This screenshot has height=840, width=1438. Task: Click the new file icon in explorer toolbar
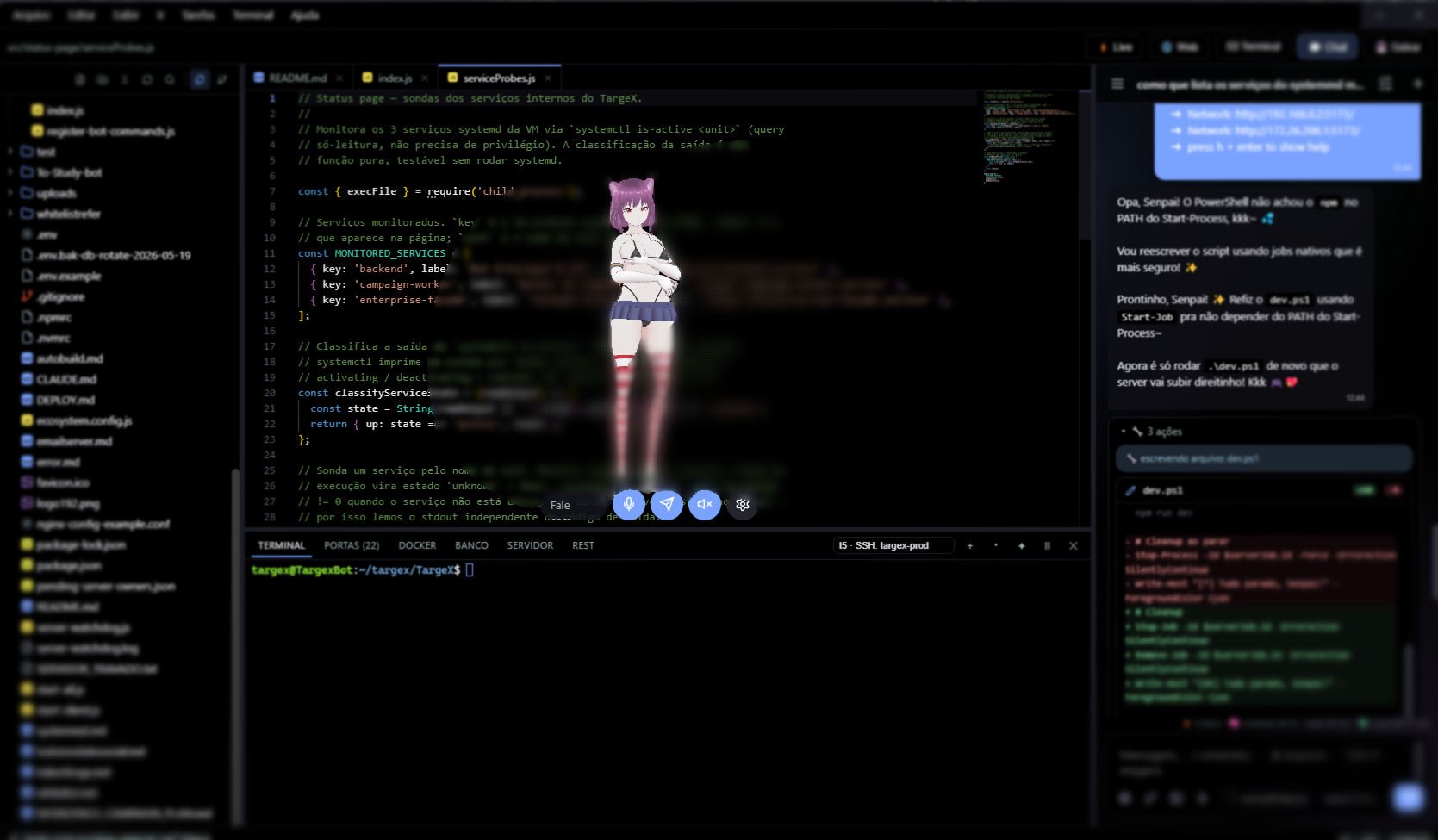pos(80,79)
